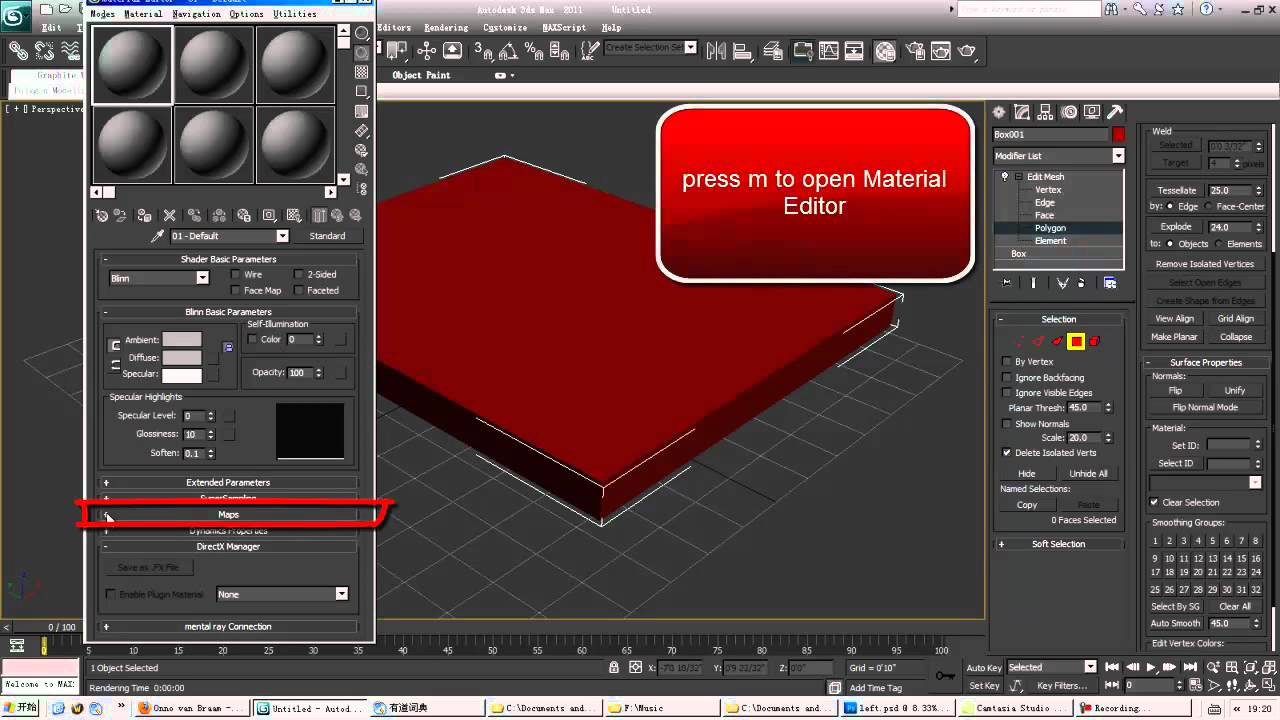Viewport: 1280px width, 720px height.
Task: Click Get Material icon in Material Editor
Action: (102, 215)
